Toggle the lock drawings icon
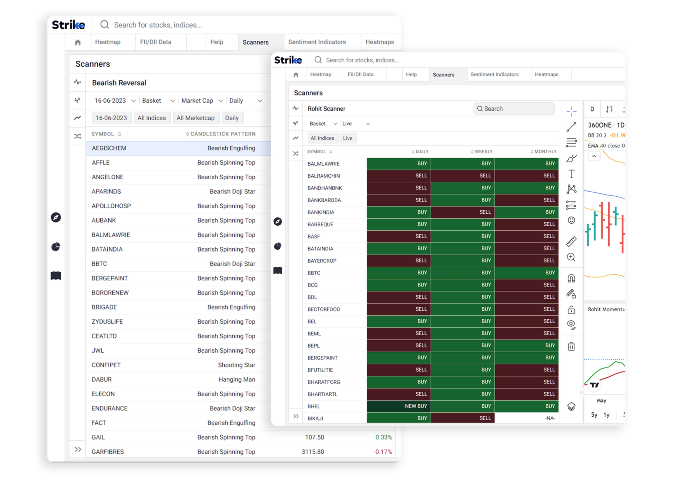Viewport: 674px width, 500px height. (x=571, y=309)
